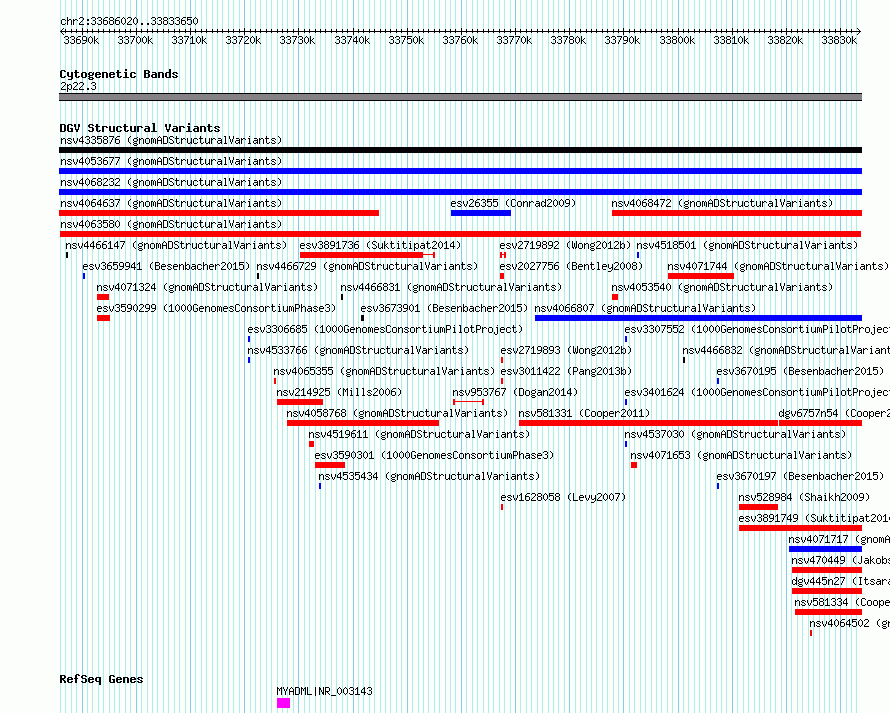The height and width of the screenshot is (713, 890).
Task: Open esv2719892 (Wong2012b) label
Action: click(565, 245)
